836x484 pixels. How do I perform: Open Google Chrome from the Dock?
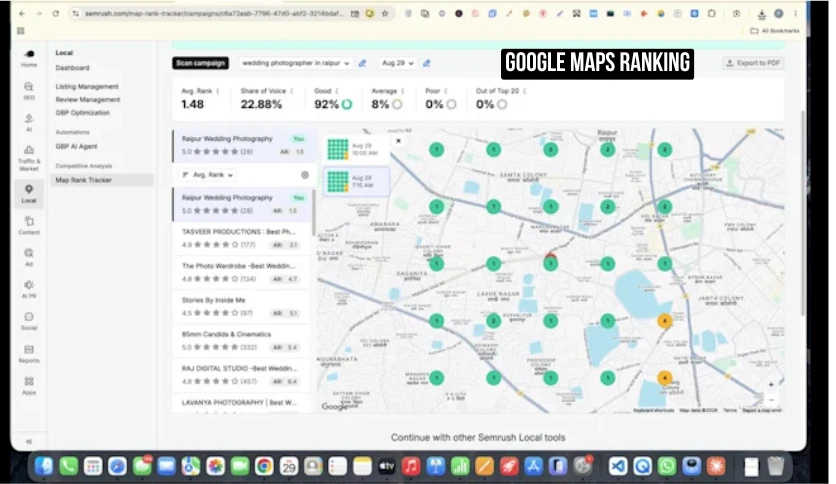coord(264,466)
